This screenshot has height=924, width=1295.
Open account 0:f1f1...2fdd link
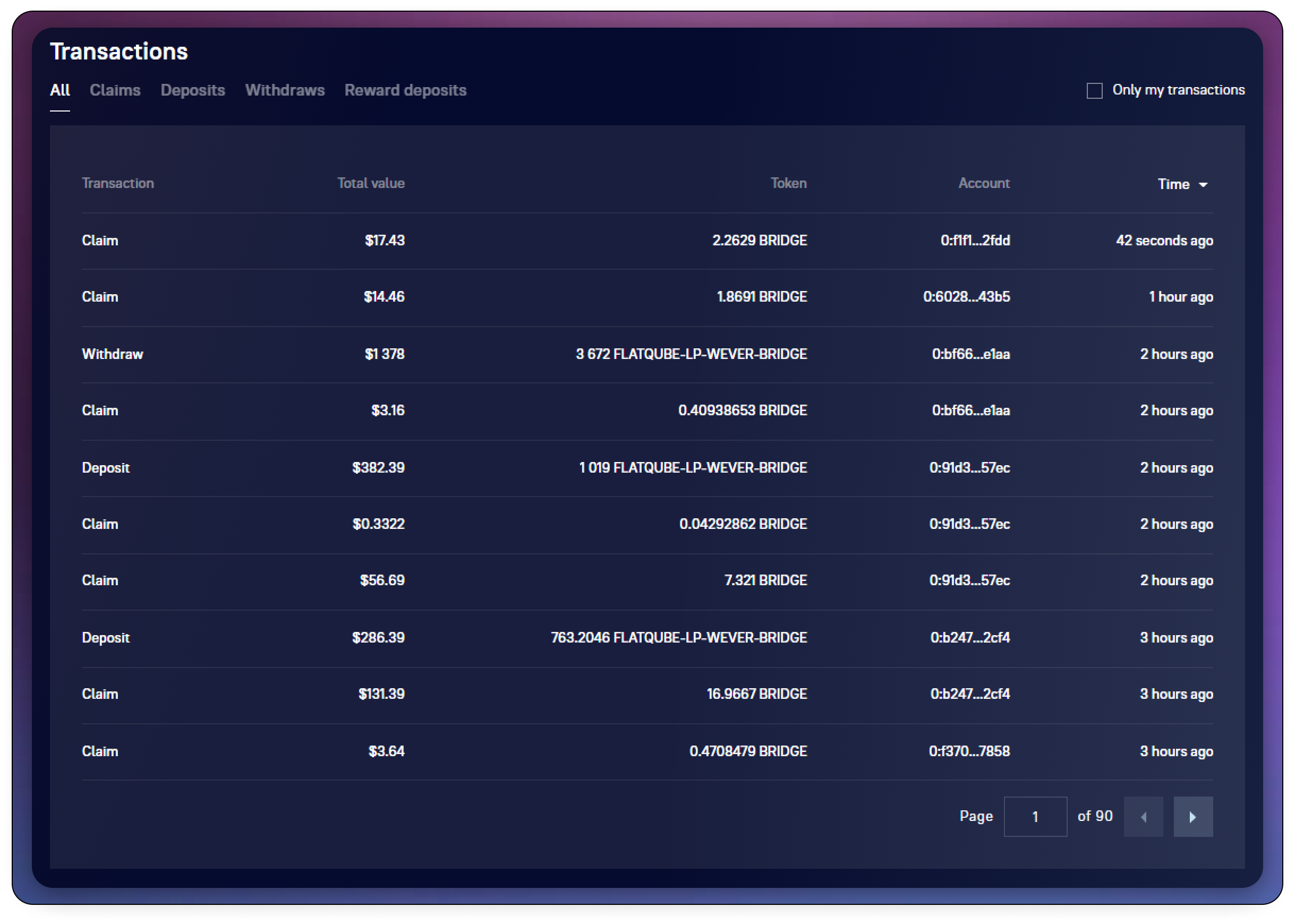pyautogui.click(x=975, y=240)
